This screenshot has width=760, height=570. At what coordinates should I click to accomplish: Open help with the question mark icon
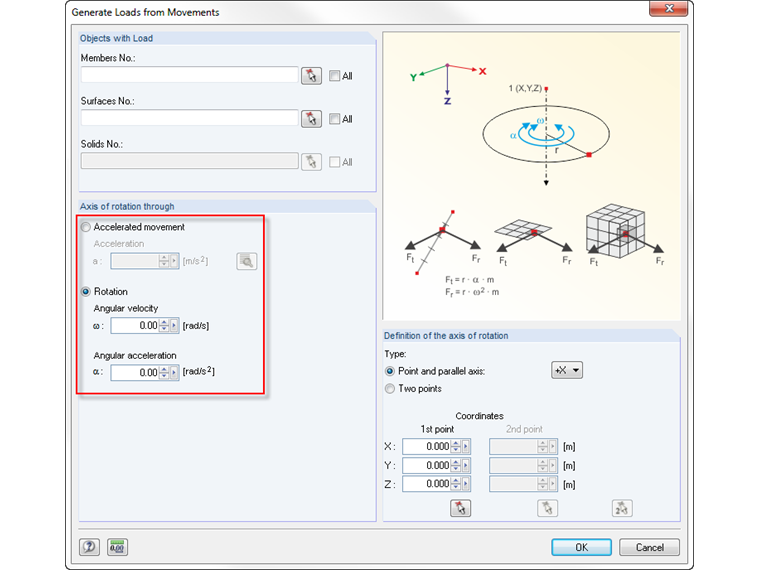89,547
